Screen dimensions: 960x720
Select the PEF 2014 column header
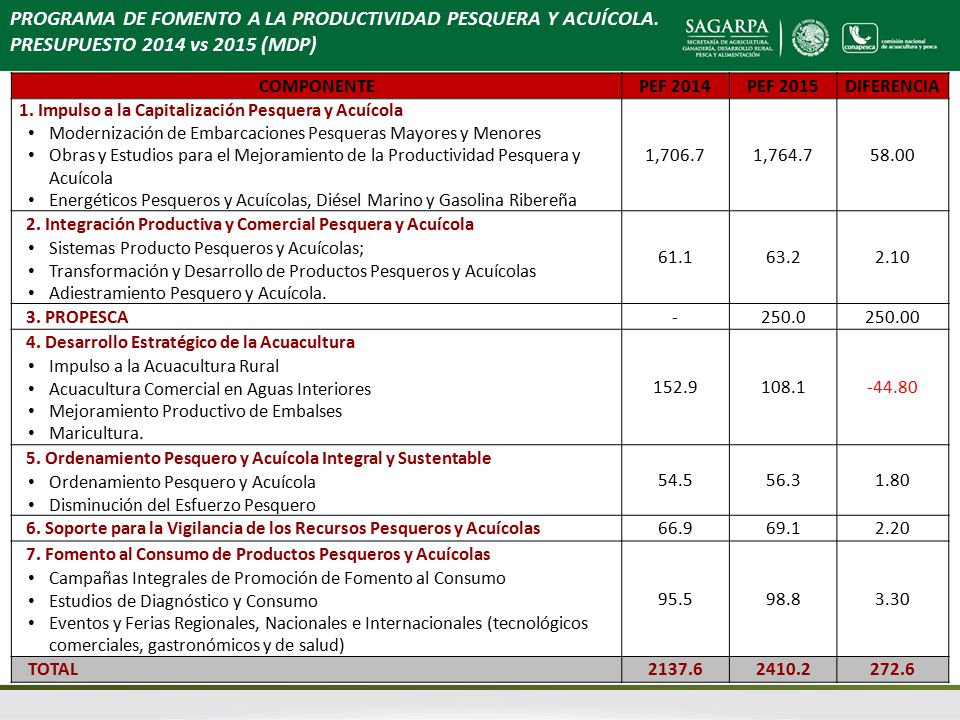click(675, 86)
